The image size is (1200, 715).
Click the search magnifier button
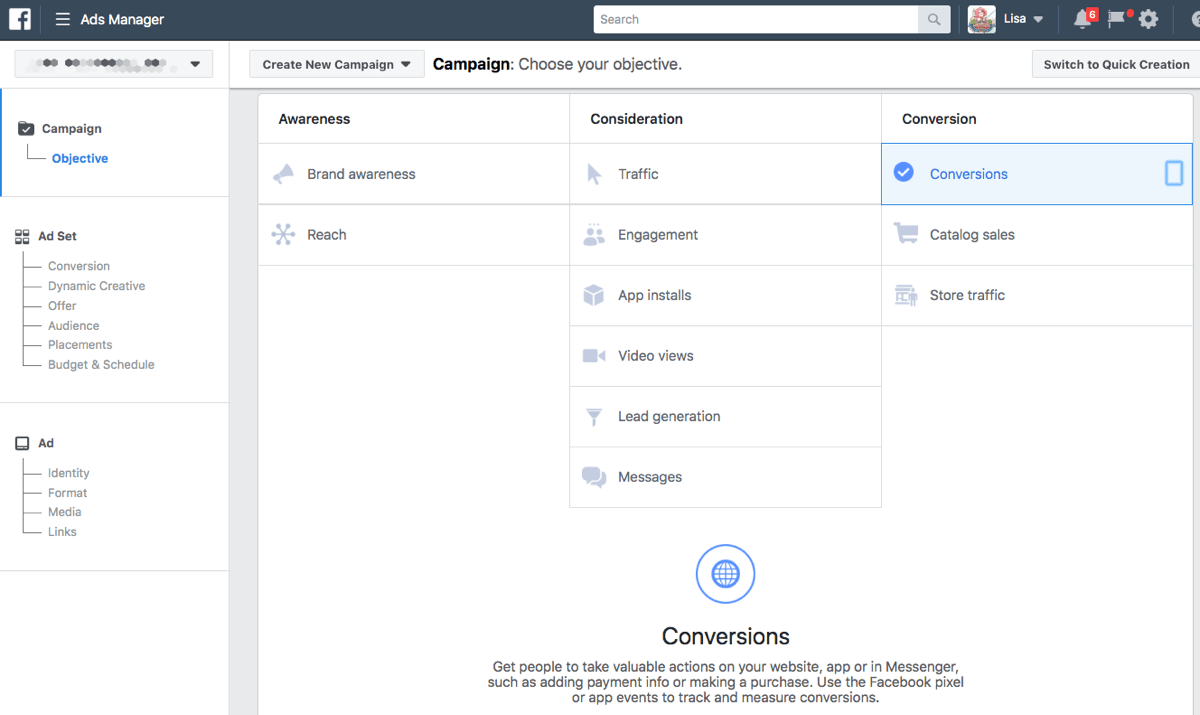(x=934, y=19)
